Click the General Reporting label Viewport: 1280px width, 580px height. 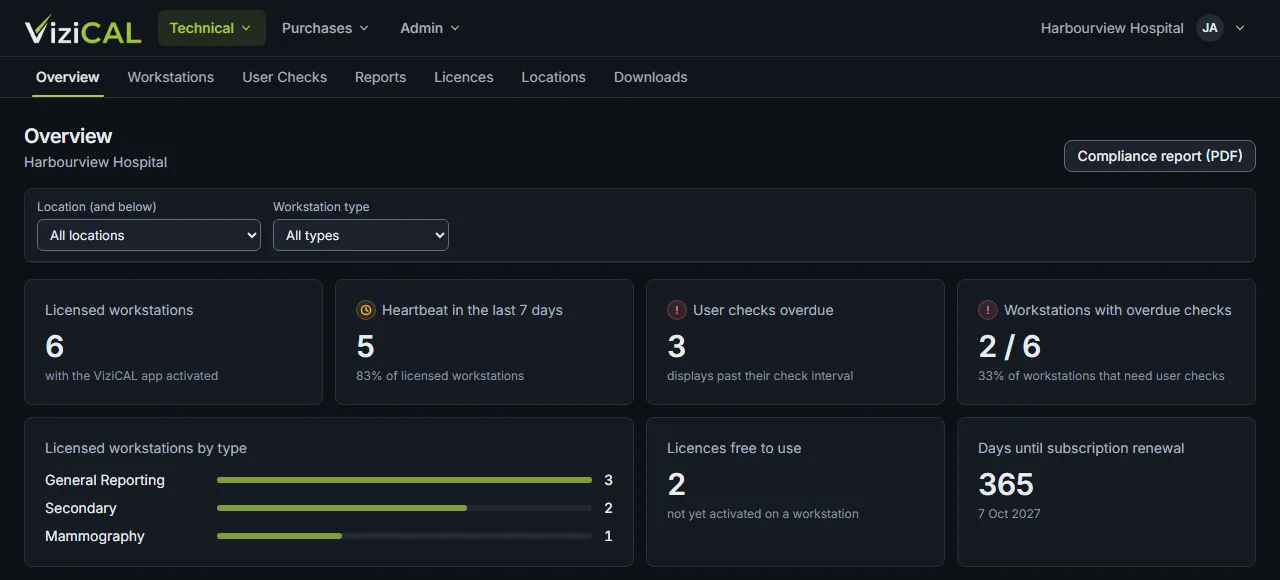(x=105, y=480)
